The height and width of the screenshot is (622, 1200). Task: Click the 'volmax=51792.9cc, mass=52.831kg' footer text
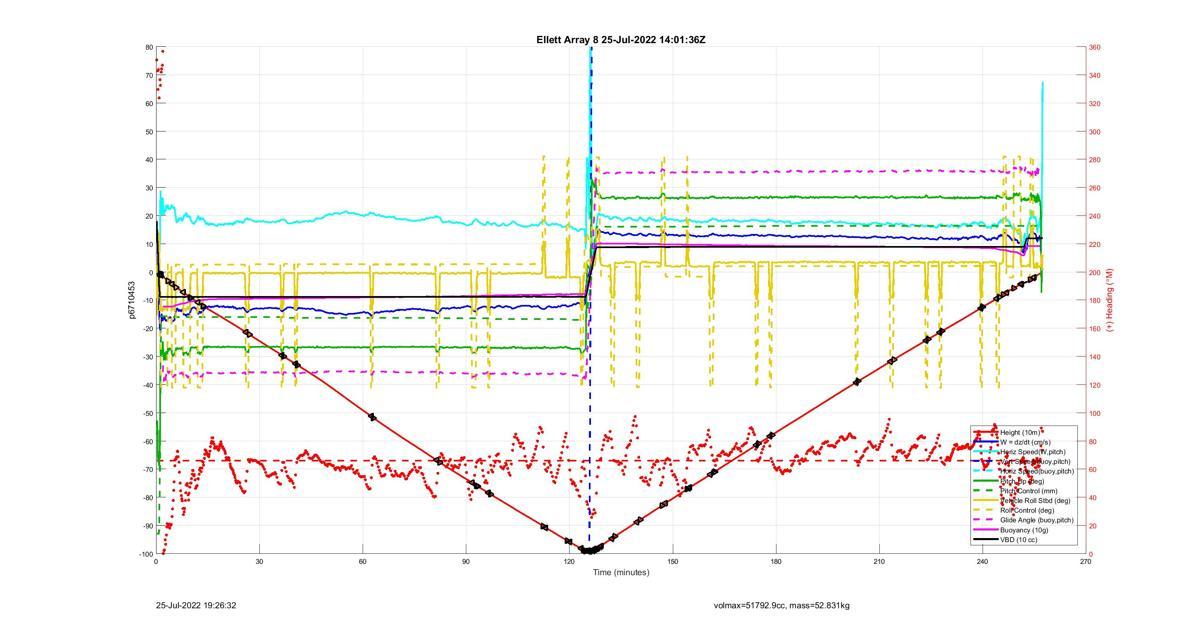pos(782,605)
